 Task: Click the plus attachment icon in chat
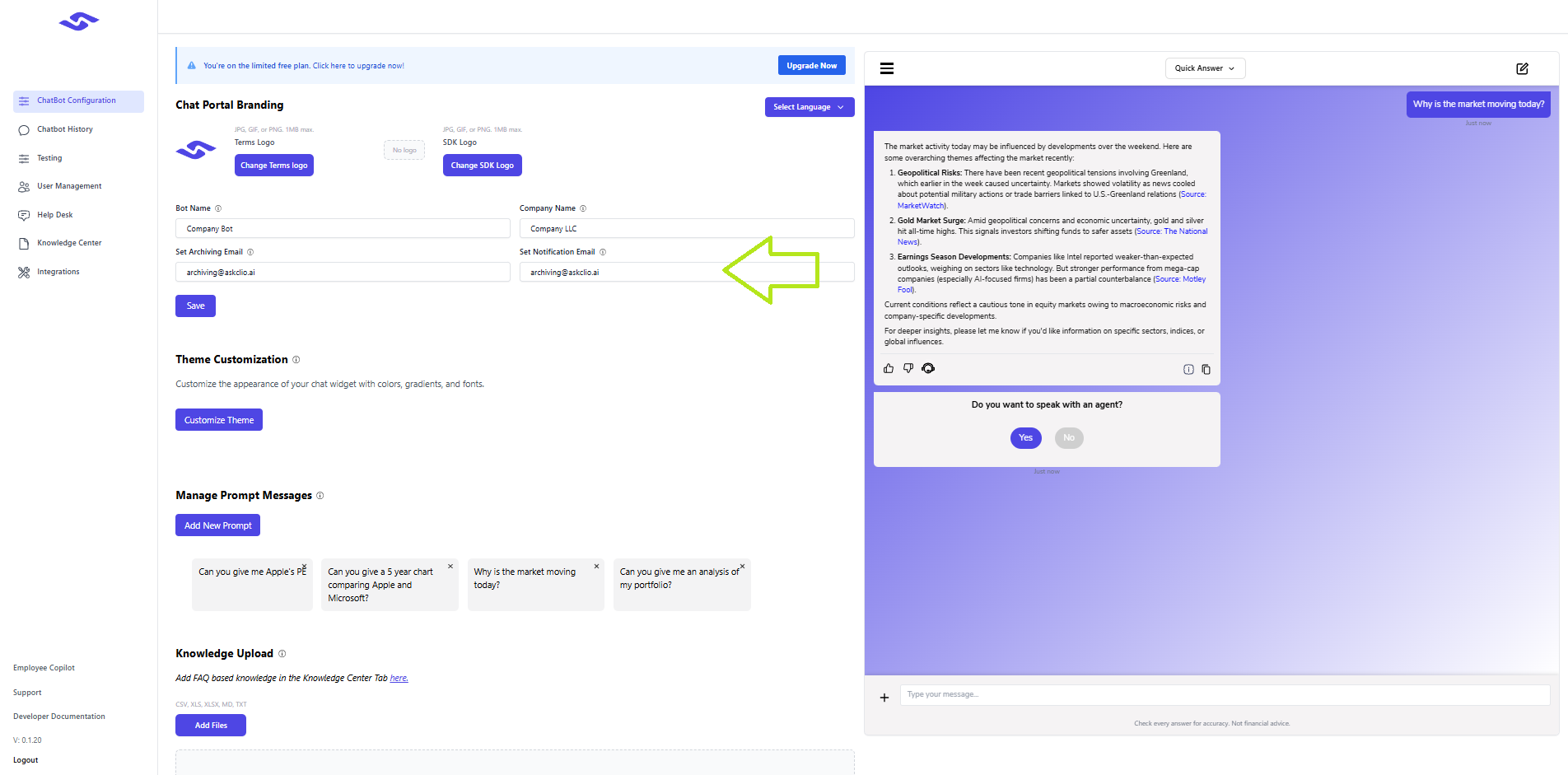pos(884,698)
